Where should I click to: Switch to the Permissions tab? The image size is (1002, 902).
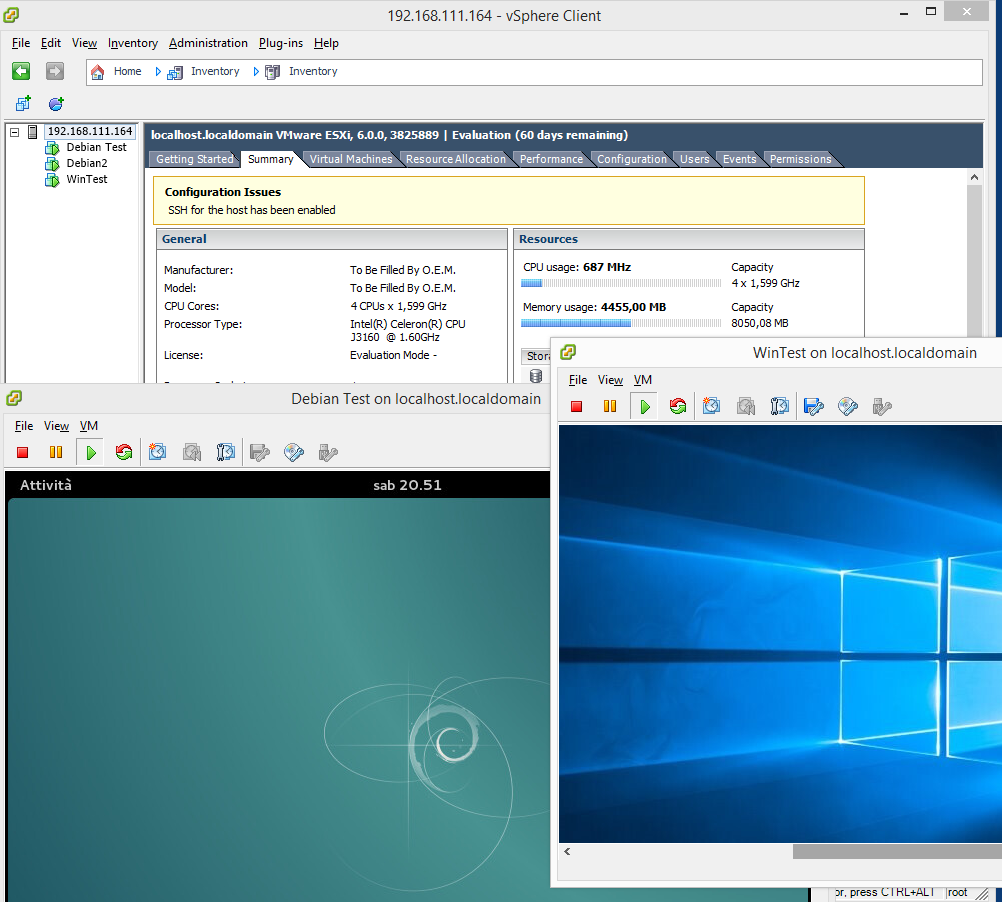point(801,159)
